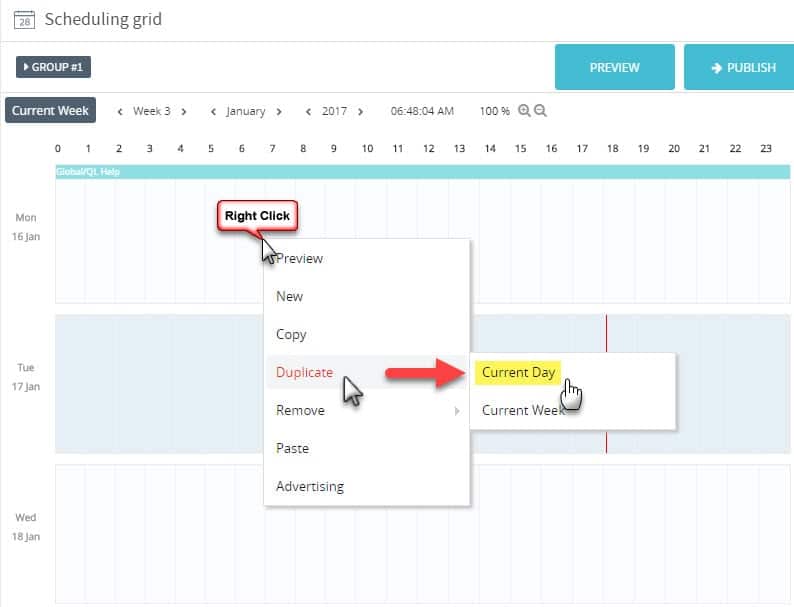Click hour 23 in the timeline header

766,148
